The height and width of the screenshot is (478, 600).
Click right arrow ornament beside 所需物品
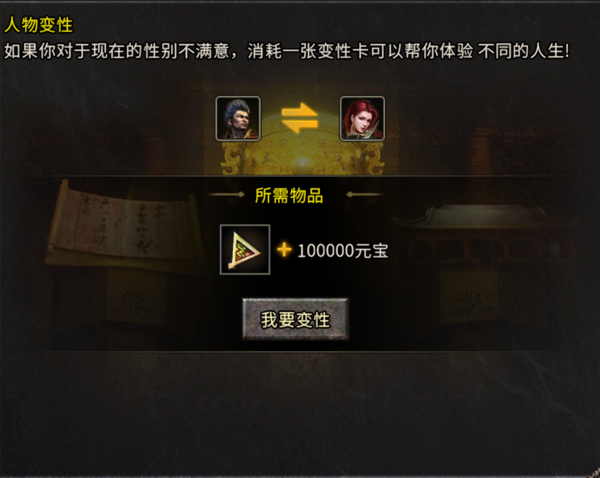coord(365,195)
